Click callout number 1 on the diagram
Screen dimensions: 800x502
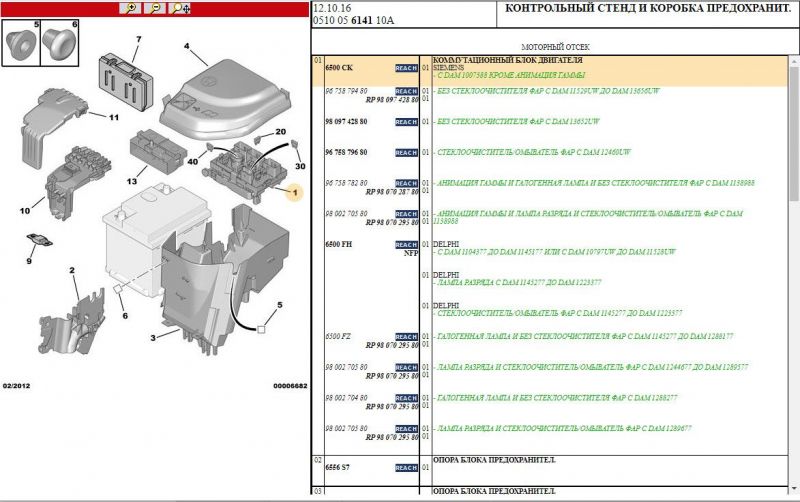(295, 191)
